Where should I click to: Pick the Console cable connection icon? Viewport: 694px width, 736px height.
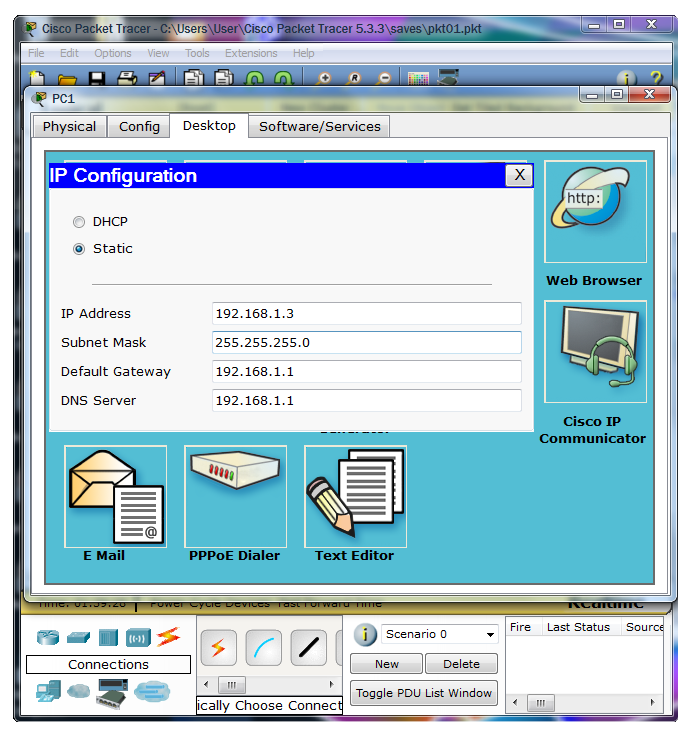tap(264, 648)
